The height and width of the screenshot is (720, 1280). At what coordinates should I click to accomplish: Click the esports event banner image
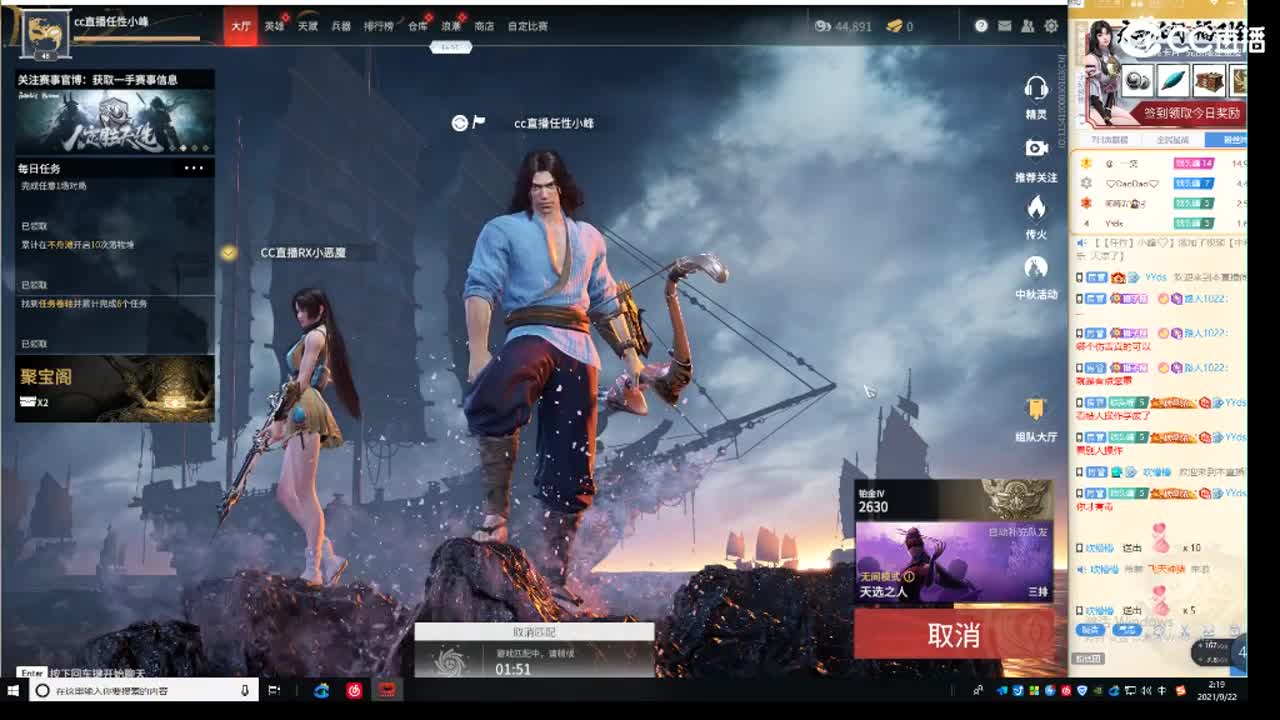point(115,121)
